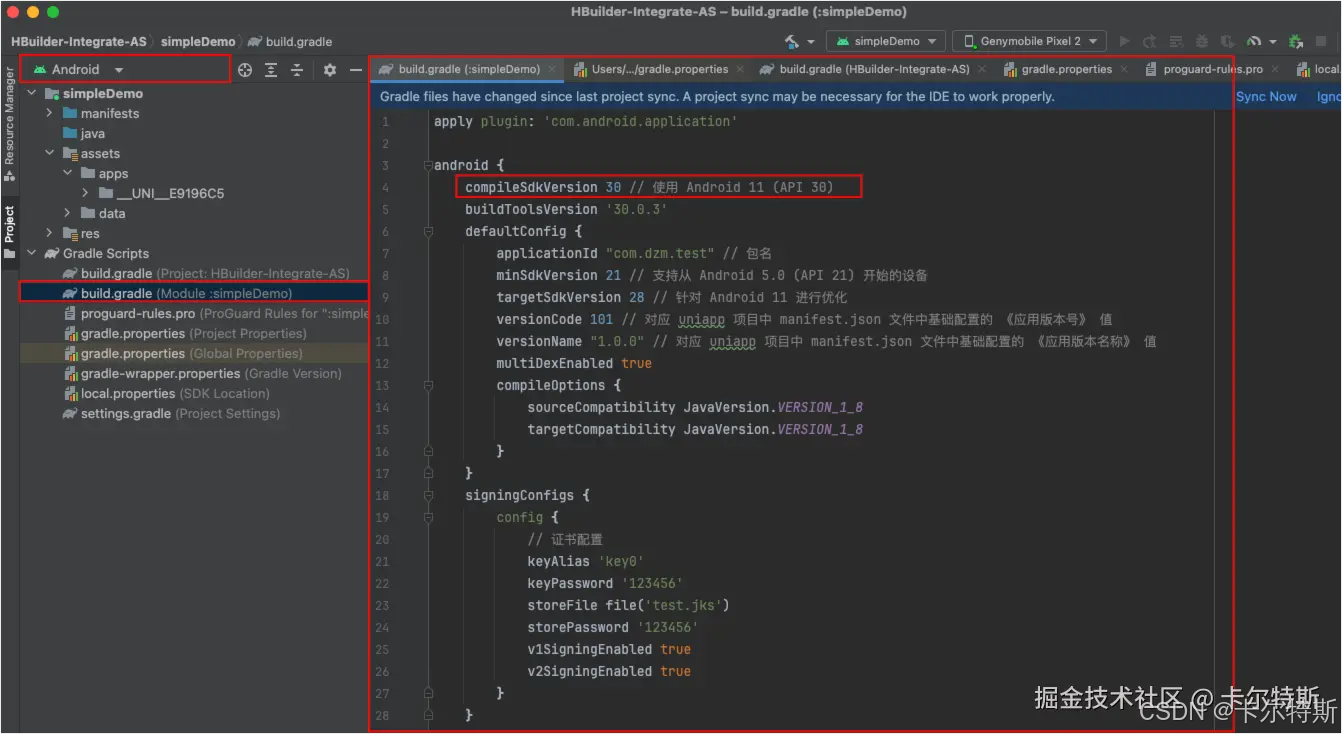Collapse the Gradle Scripts node
Image resolution: width=1342 pixels, height=734 pixels.
32,253
